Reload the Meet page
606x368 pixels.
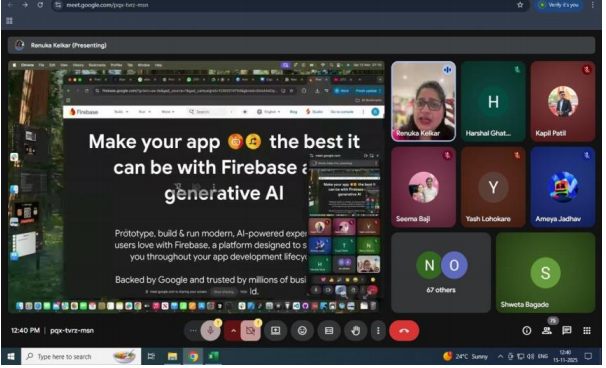[x=40, y=5]
